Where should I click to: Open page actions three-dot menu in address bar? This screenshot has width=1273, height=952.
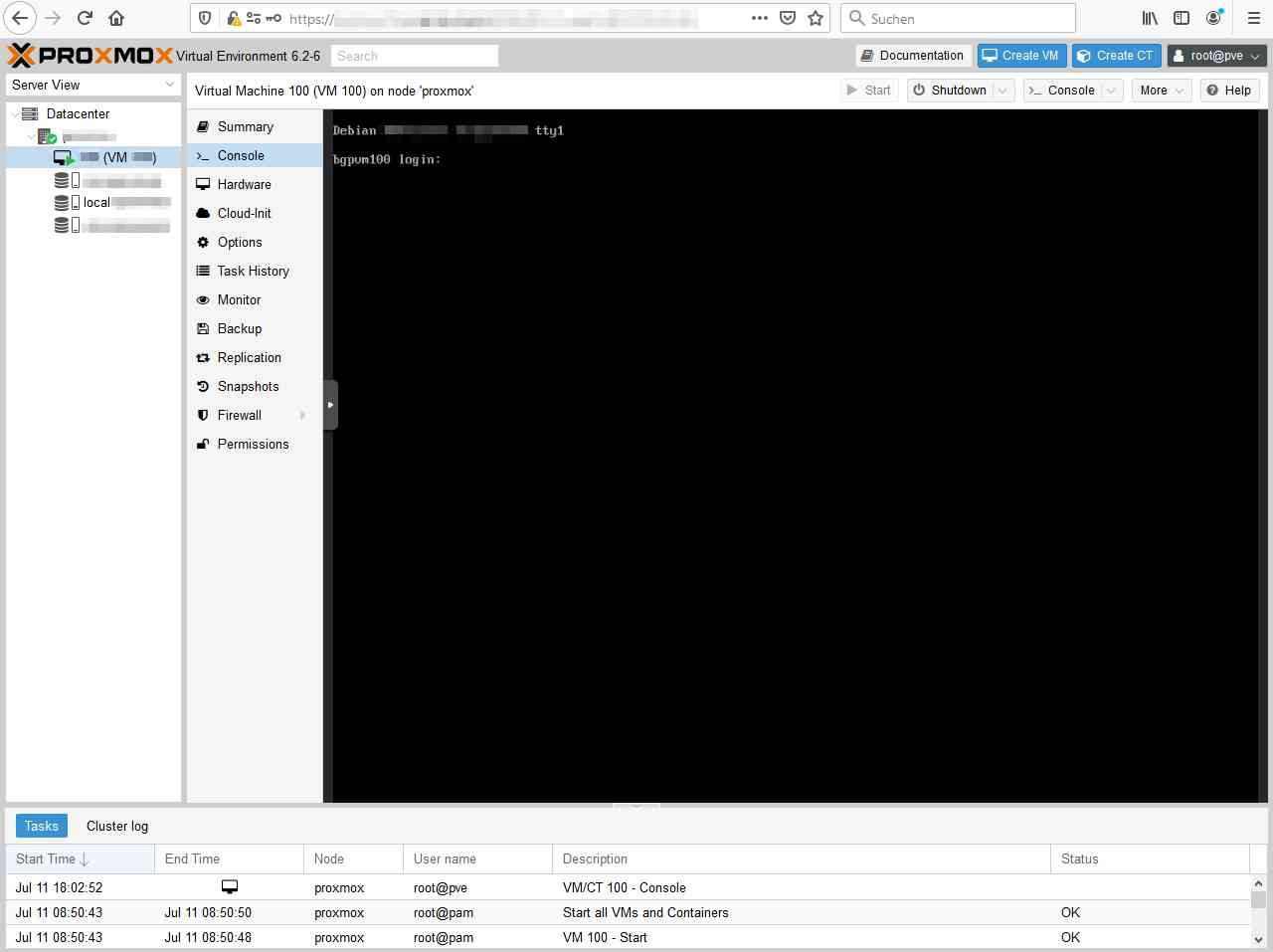pyautogui.click(x=760, y=18)
